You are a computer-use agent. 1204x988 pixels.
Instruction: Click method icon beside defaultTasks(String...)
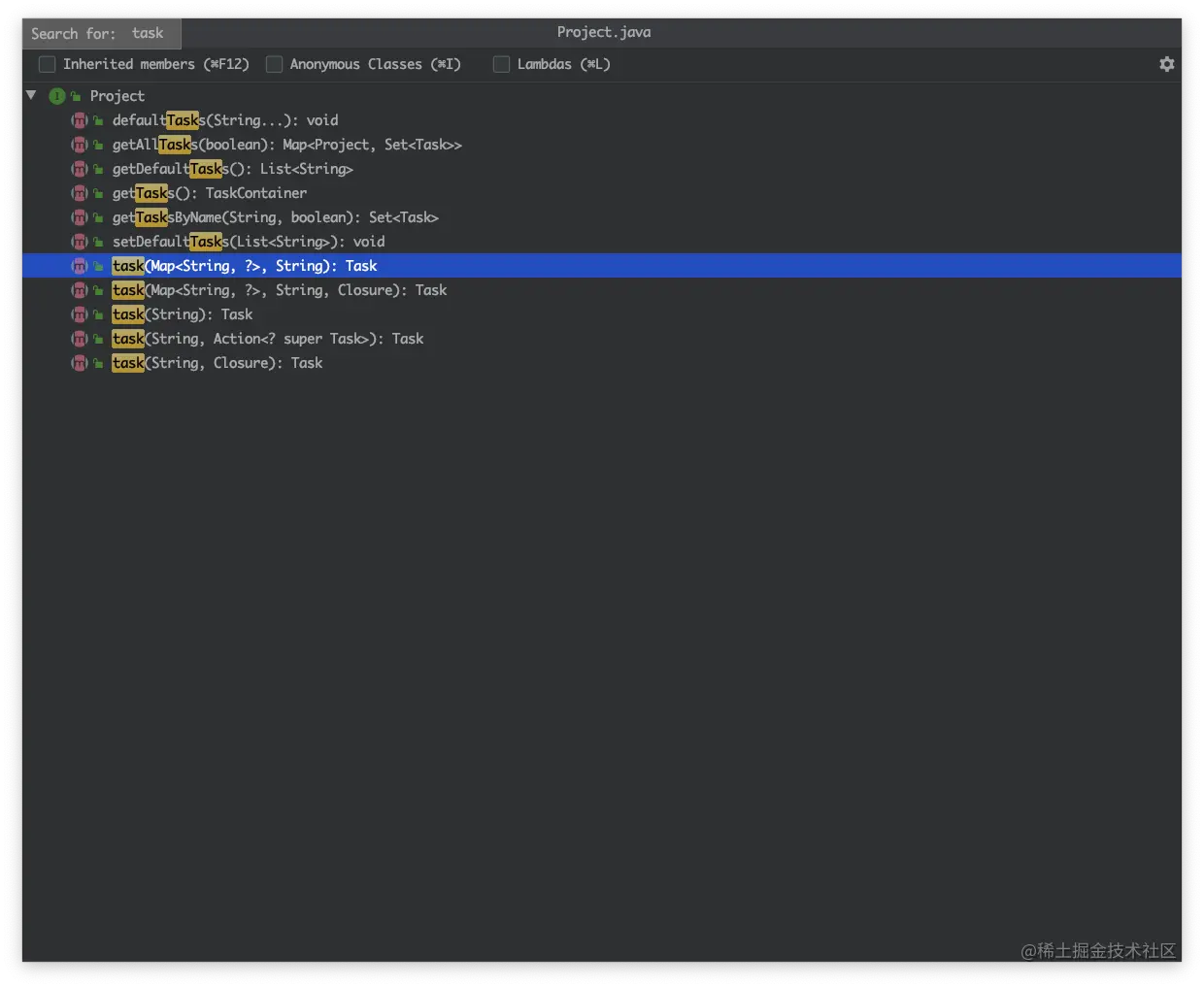[80, 120]
